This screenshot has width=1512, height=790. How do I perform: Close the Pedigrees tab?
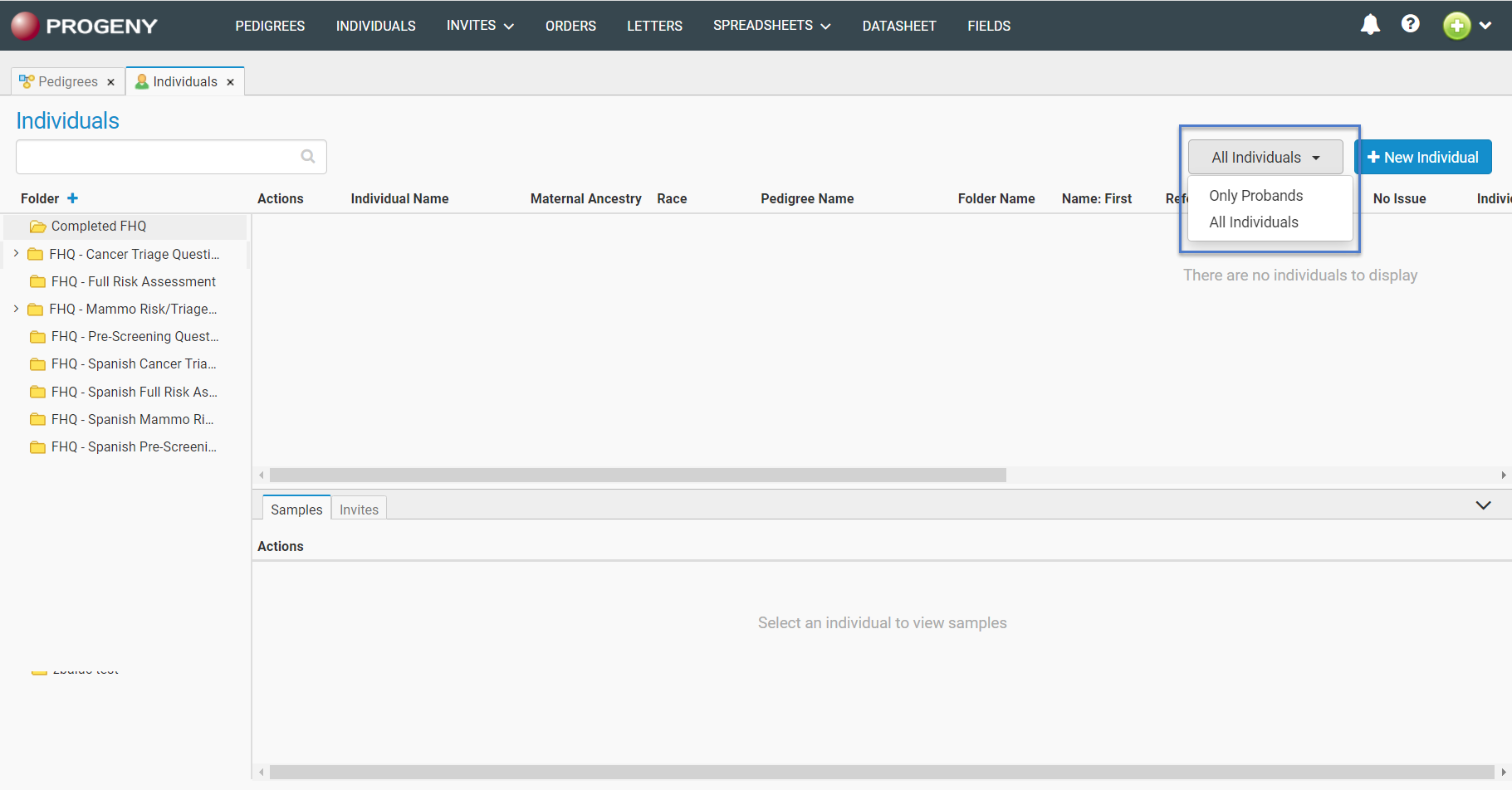tap(110, 82)
